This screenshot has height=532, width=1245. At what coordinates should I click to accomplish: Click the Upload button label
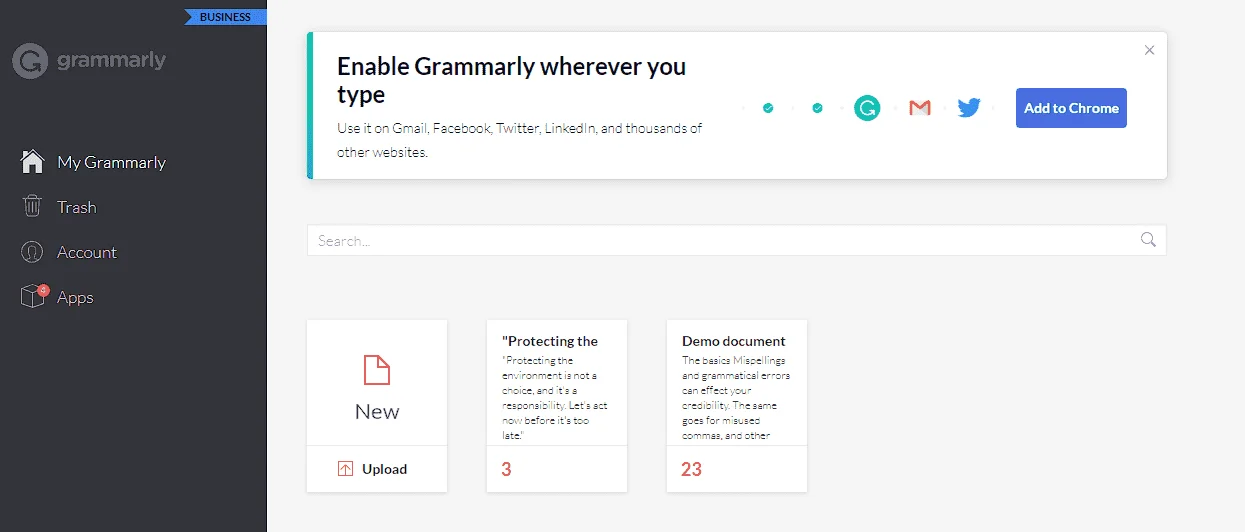coord(385,469)
